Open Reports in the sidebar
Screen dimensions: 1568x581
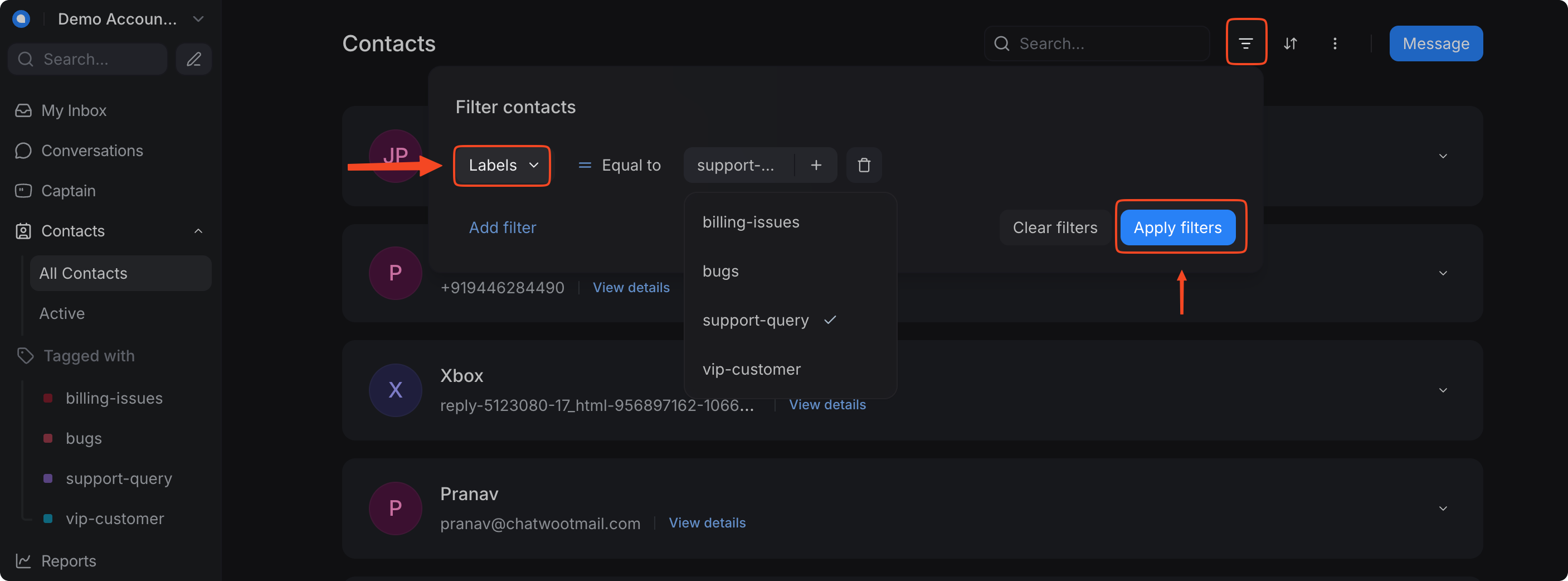coord(67,561)
